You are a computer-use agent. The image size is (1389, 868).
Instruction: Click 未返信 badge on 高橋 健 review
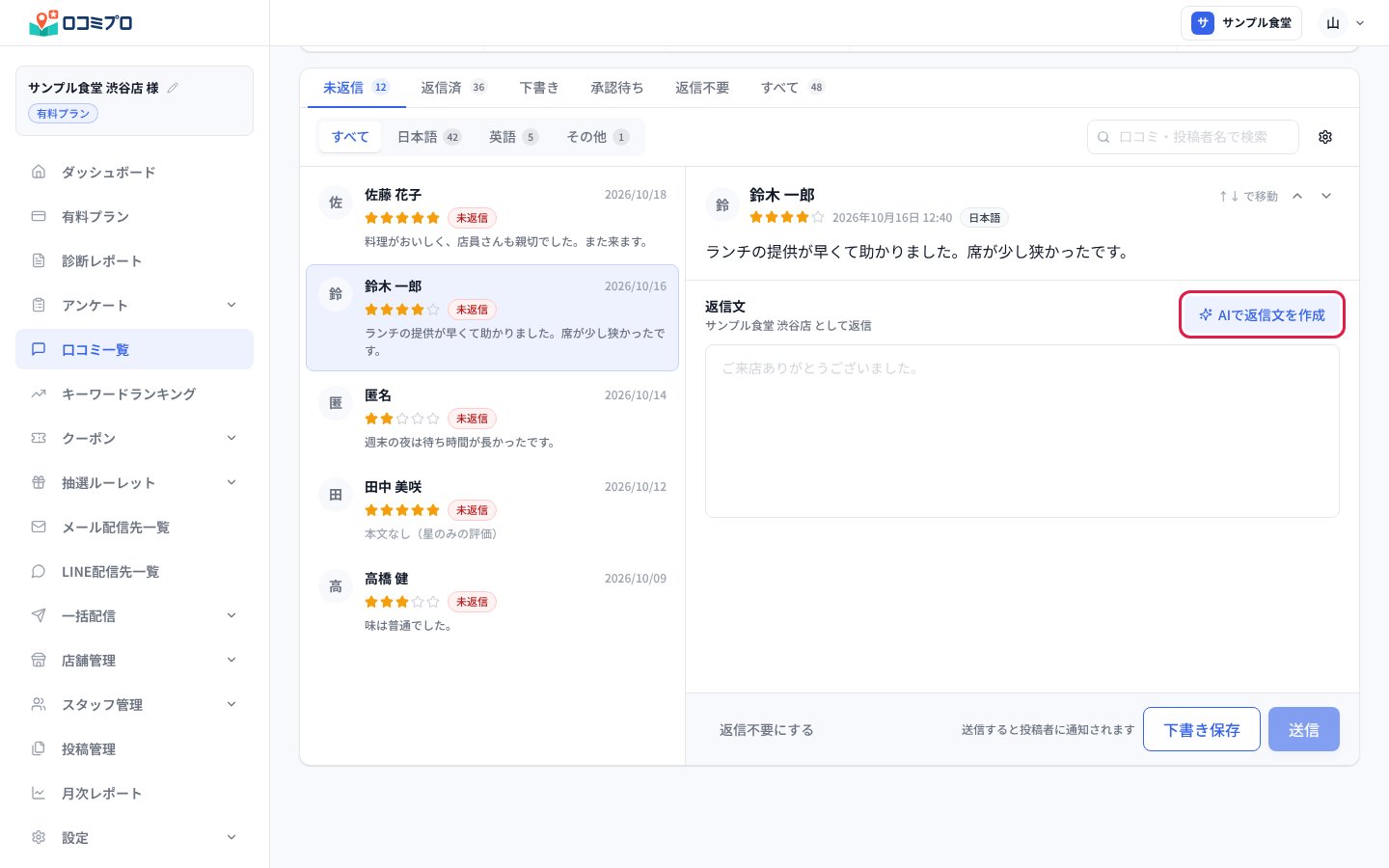coord(472,602)
